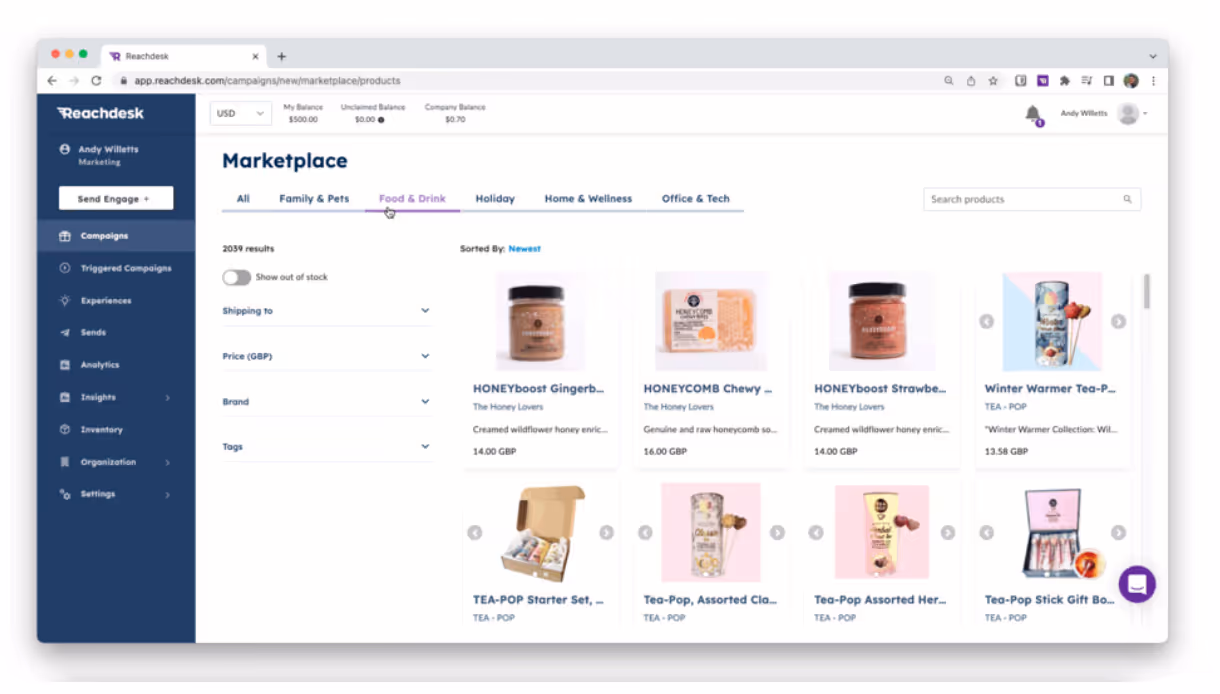Screen dimensions: 1220x694
Task: Open the notifications bell
Action: (x=1033, y=114)
